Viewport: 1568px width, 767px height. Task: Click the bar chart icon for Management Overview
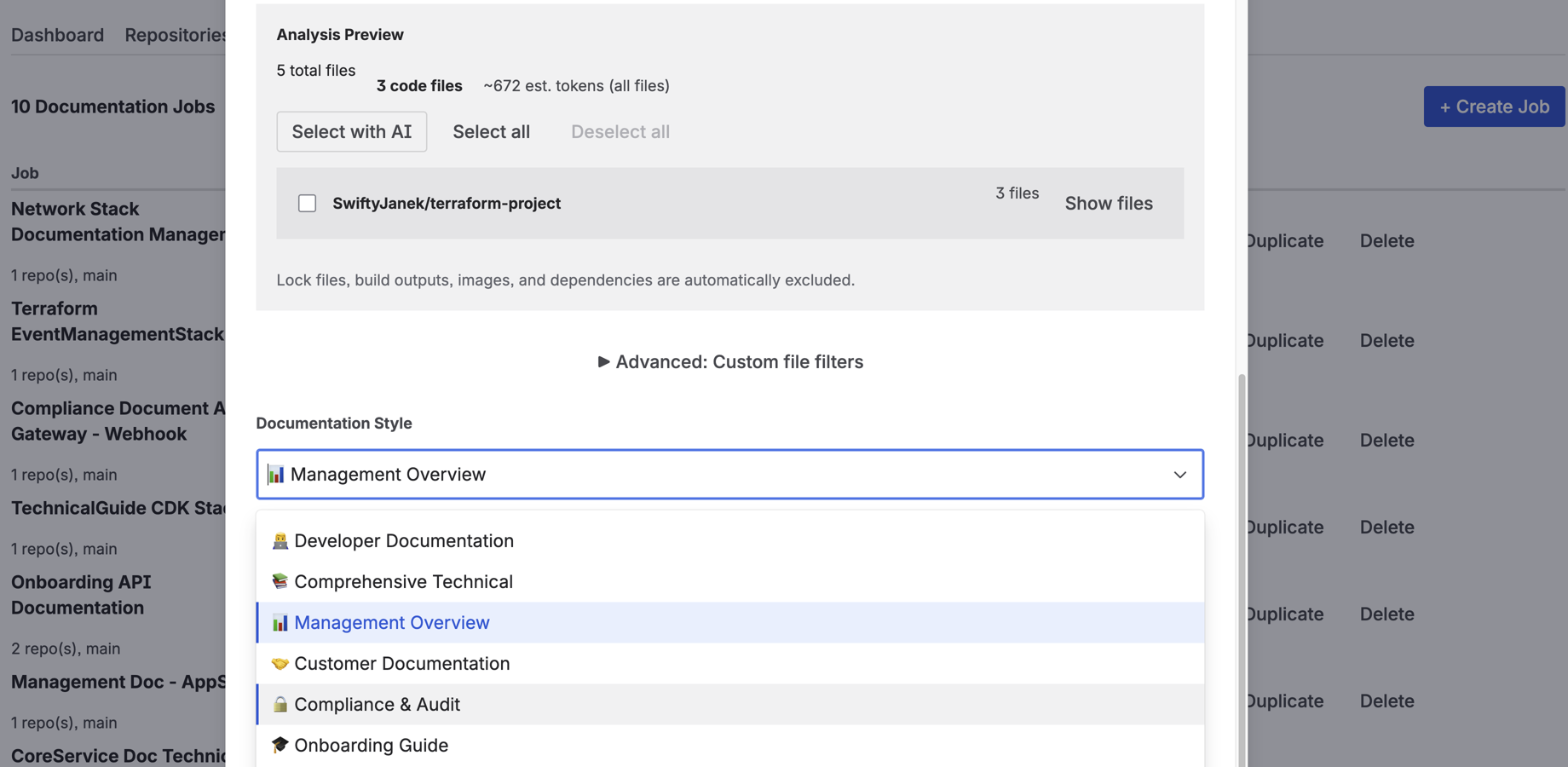coord(280,622)
